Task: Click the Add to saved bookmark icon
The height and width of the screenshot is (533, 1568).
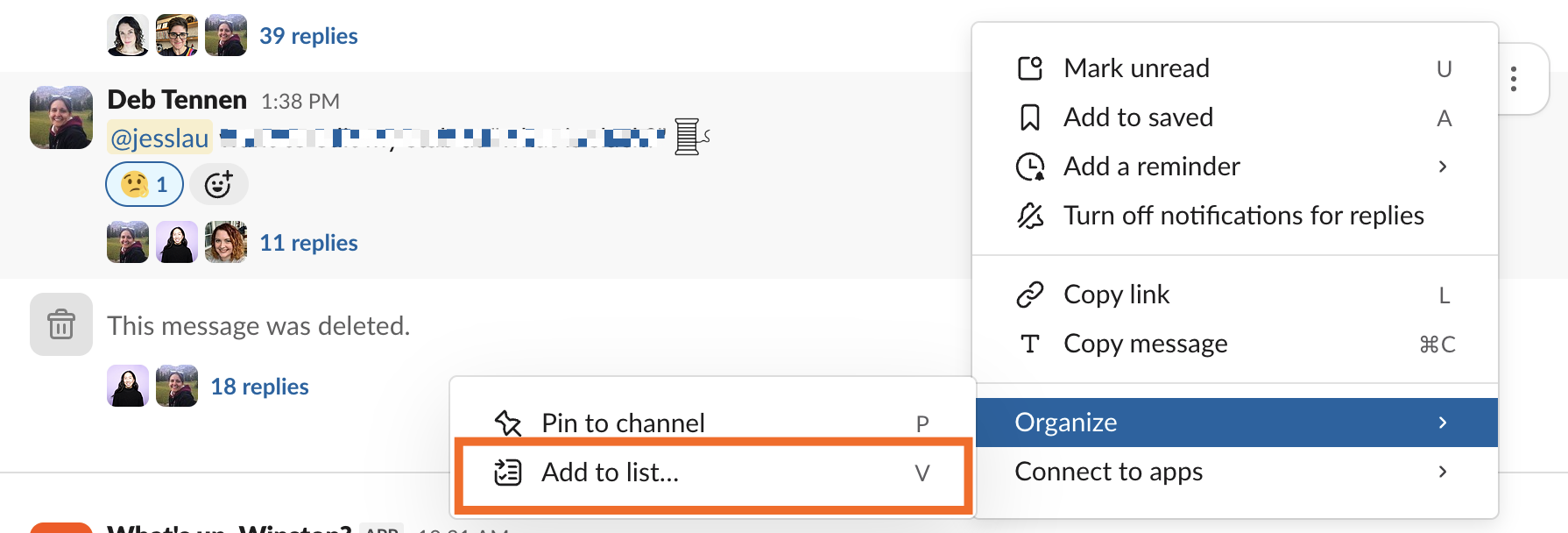Action: pos(1030,117)
